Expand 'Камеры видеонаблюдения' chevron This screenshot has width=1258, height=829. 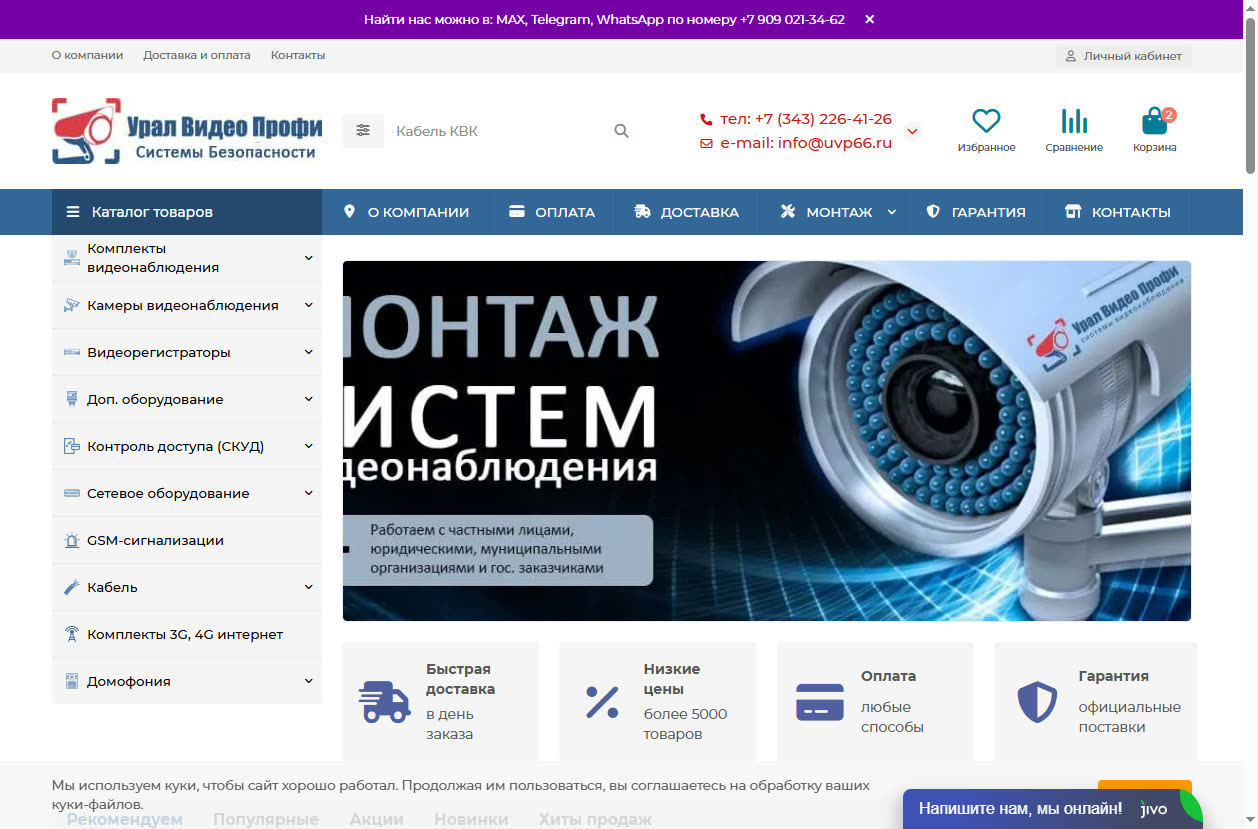pos(308,305)
